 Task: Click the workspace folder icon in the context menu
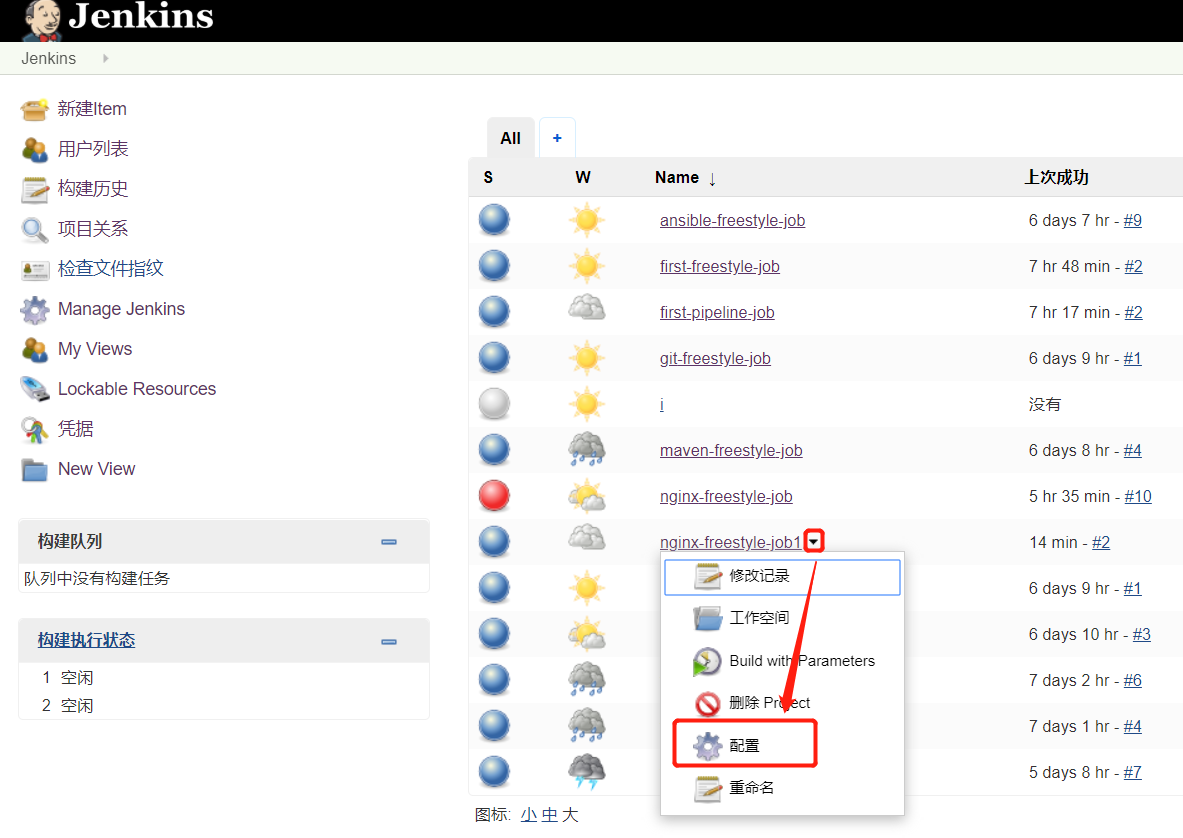click(708, 619)
